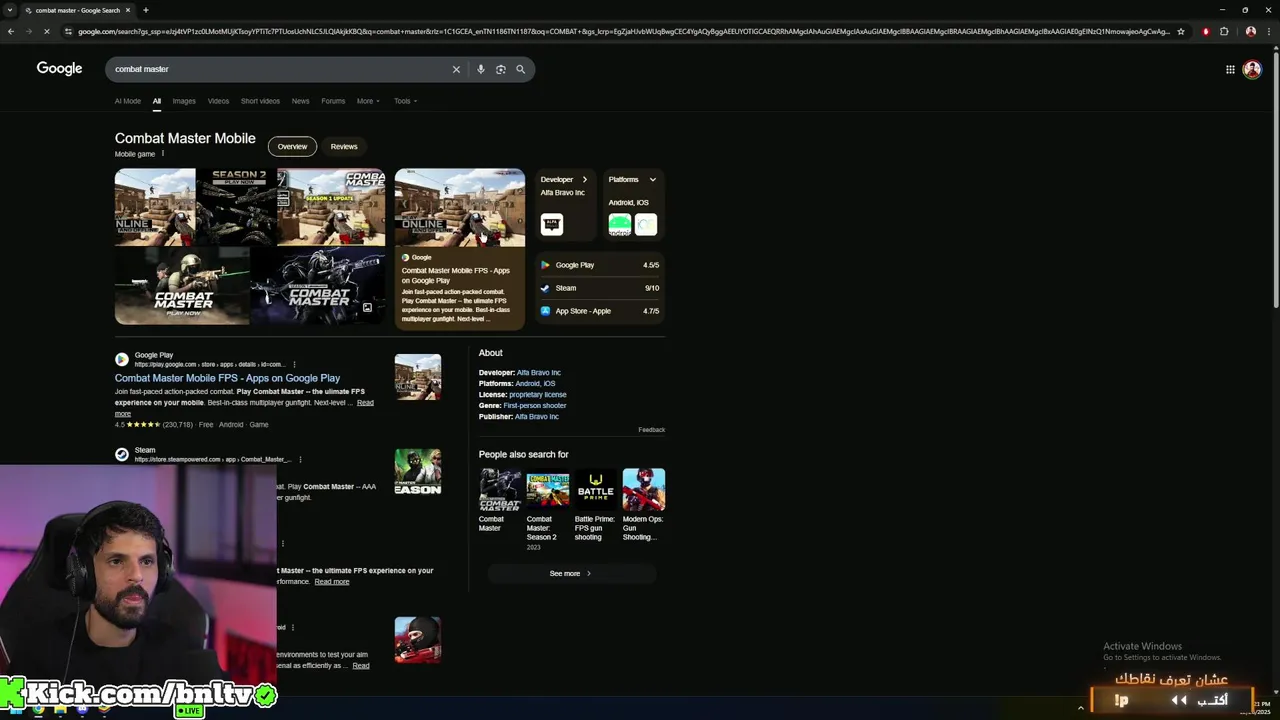Close the combat master search tab
This screenshot has width=1280, height=720.
tap(128, 10)
